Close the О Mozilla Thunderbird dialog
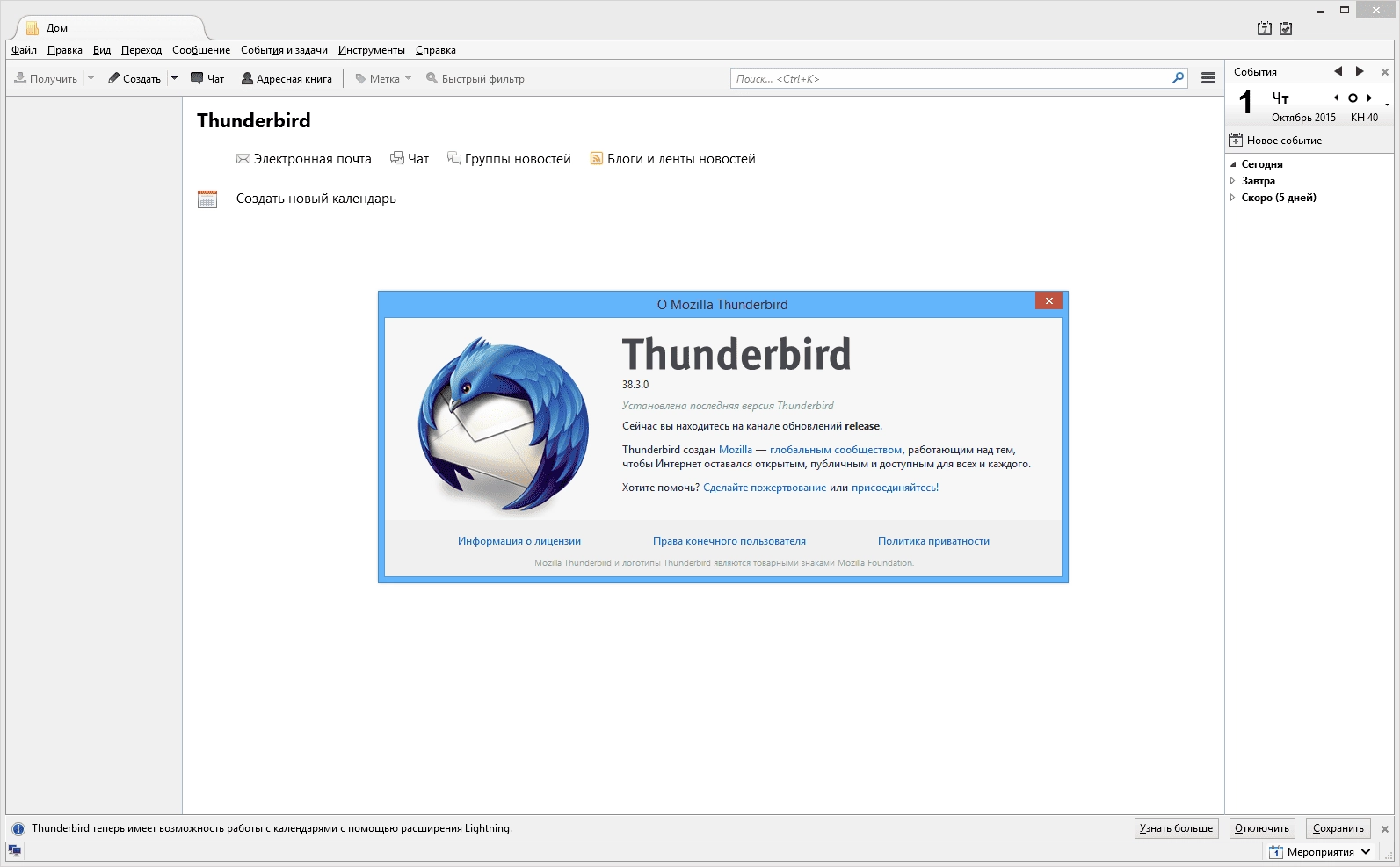The image size is (1400, 867). [1048, 300]
